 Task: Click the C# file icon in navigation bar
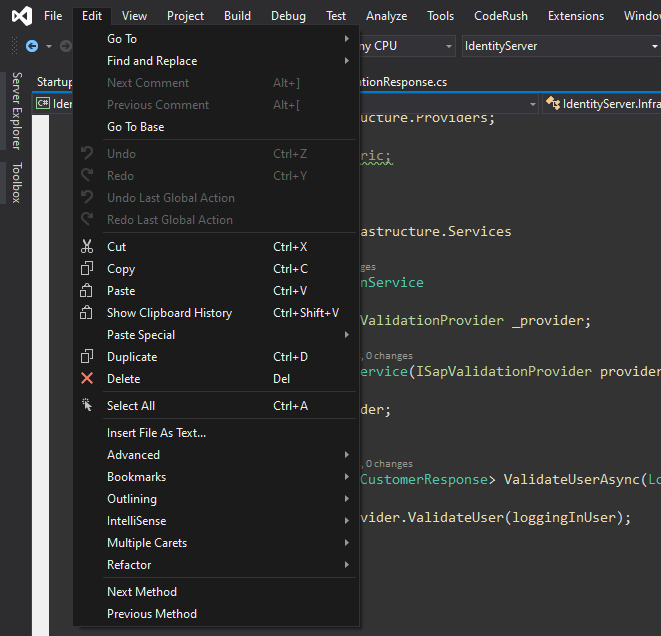pos(43,103)
